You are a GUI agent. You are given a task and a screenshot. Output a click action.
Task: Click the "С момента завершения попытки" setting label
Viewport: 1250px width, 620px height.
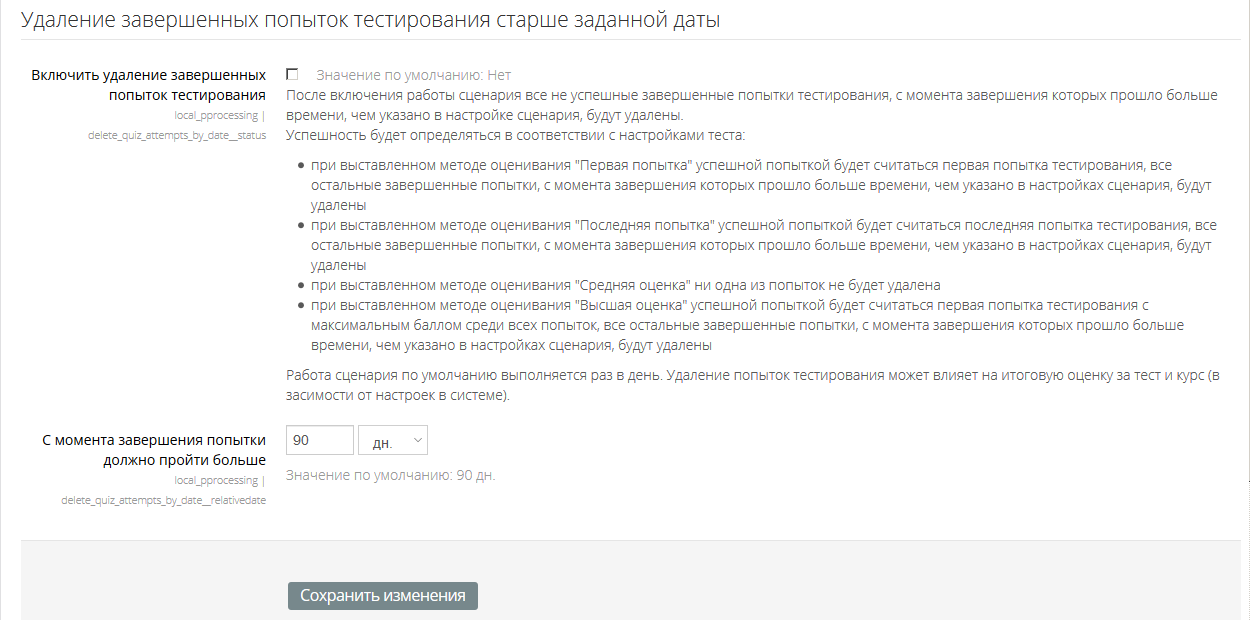tap(154, 450)
